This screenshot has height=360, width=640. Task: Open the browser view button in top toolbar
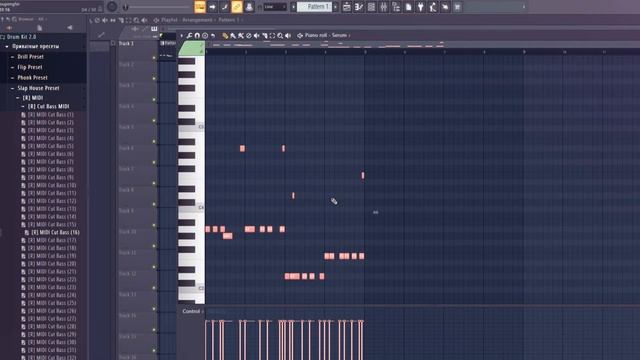(396, 7)
